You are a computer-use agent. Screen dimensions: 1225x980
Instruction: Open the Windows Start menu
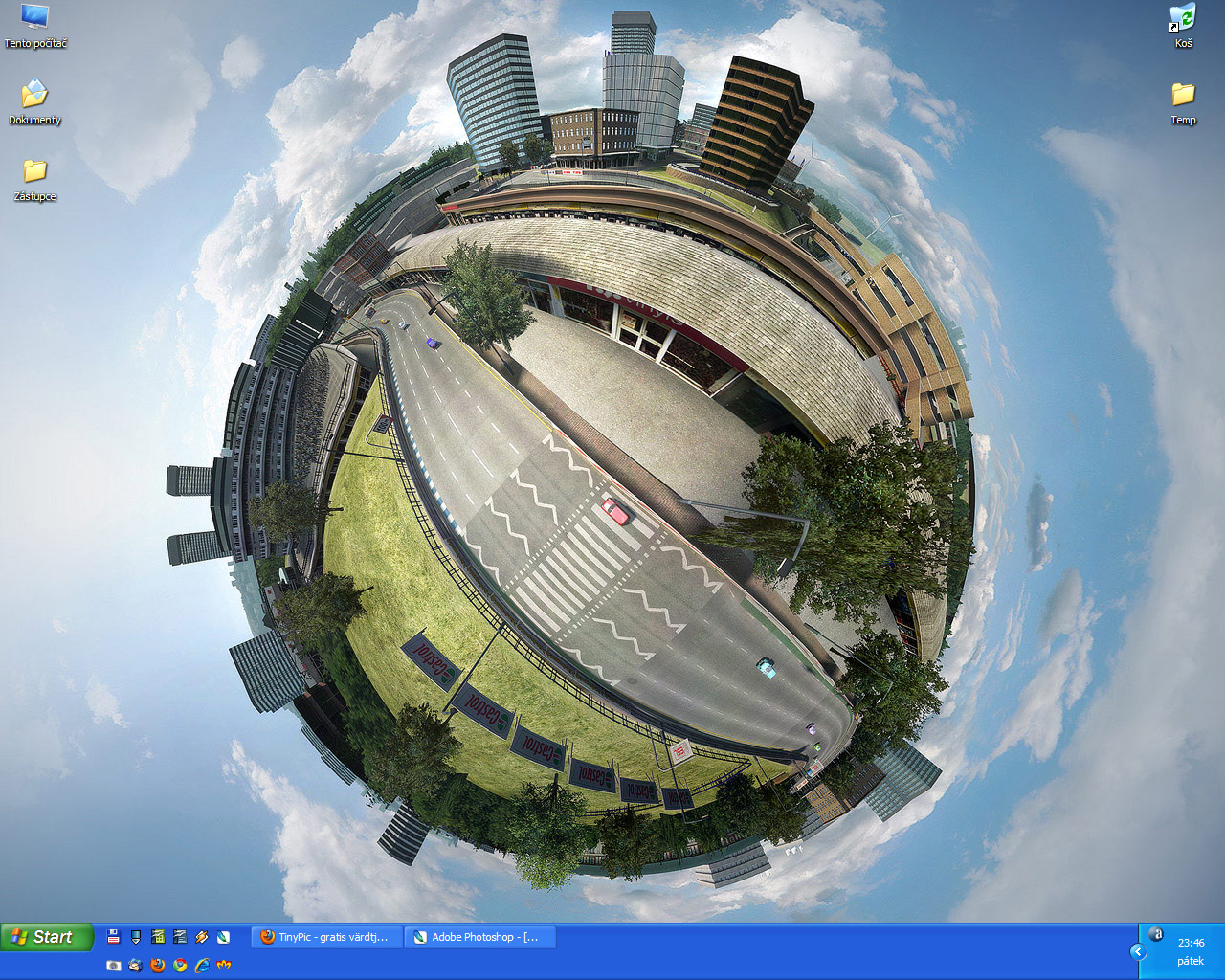click(47, 937)
